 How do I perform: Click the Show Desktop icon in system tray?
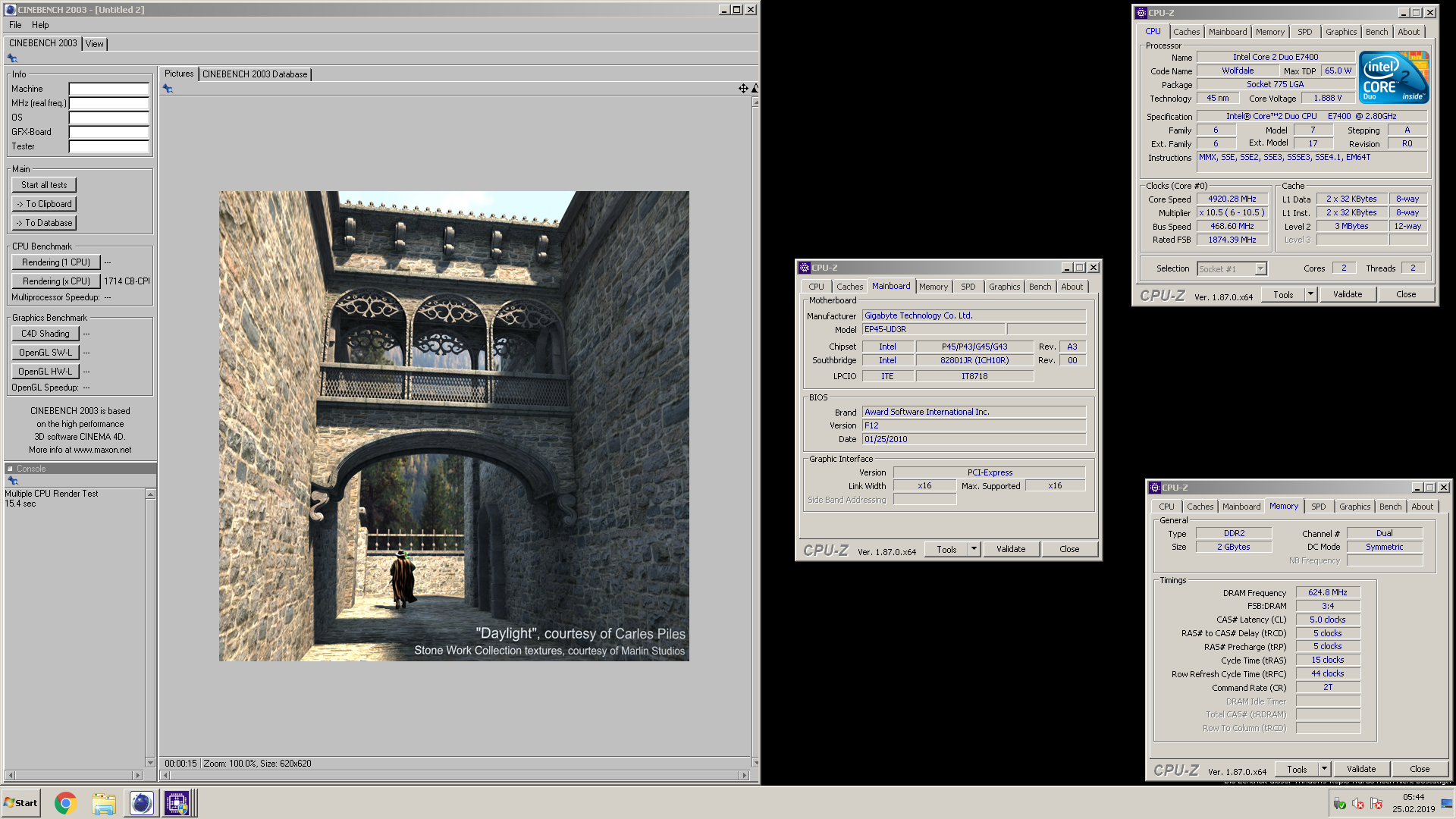point(1447,804)
